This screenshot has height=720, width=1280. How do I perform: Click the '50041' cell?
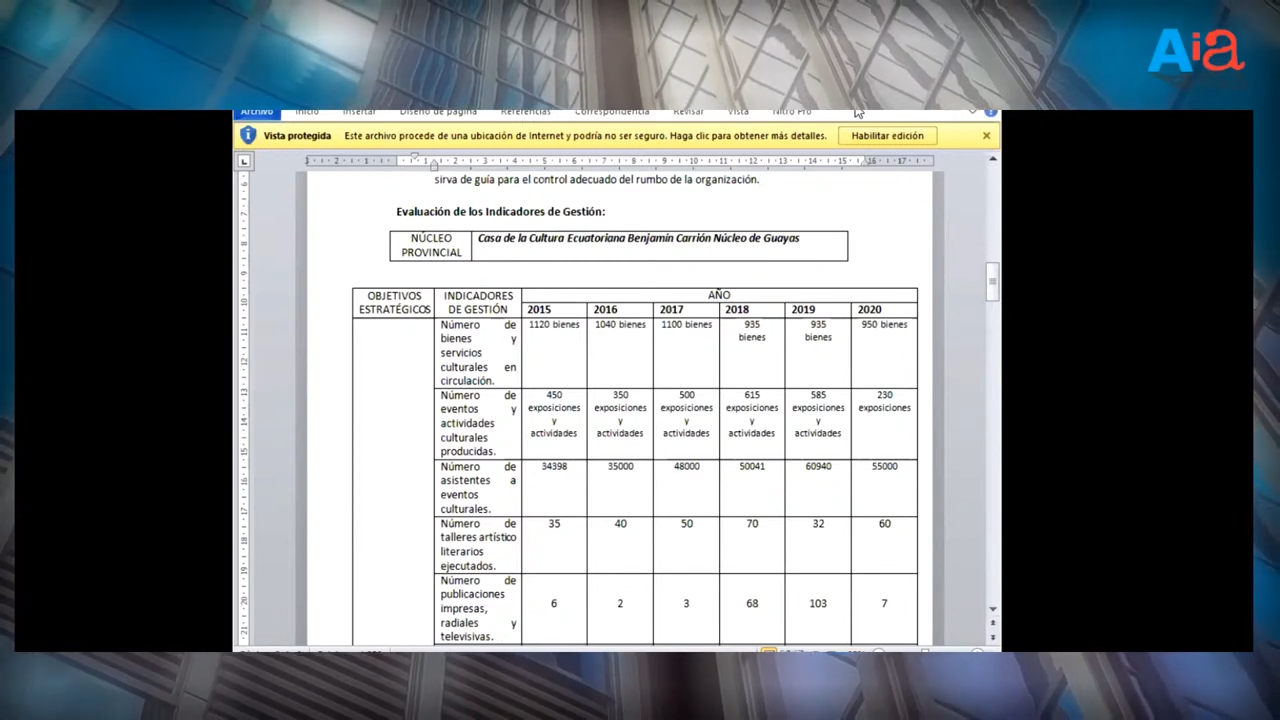click(x=752, y=487)
